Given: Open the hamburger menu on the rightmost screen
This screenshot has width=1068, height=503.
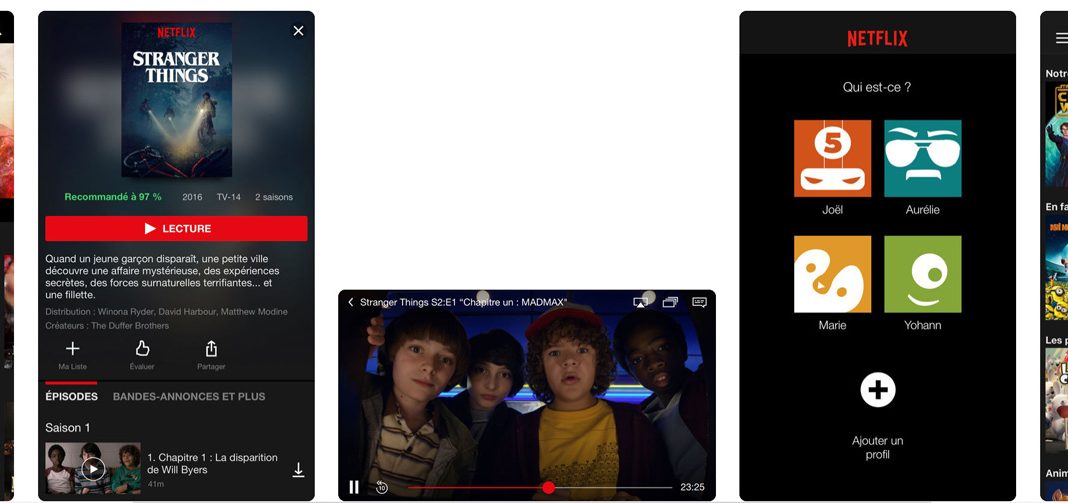Looking at the screenshot, I should coord(1062,38).
